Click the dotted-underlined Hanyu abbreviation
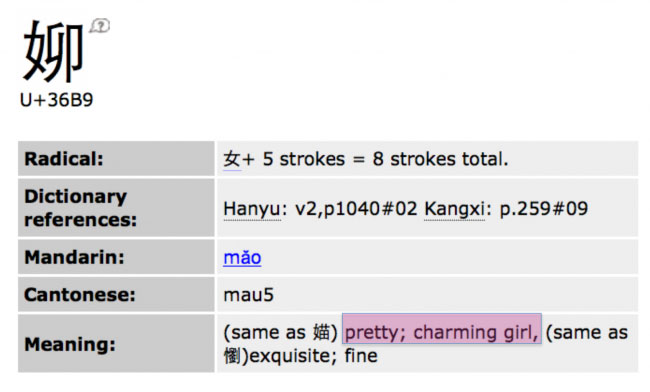The height and width of the screenshot is (392, 650). 252,209
